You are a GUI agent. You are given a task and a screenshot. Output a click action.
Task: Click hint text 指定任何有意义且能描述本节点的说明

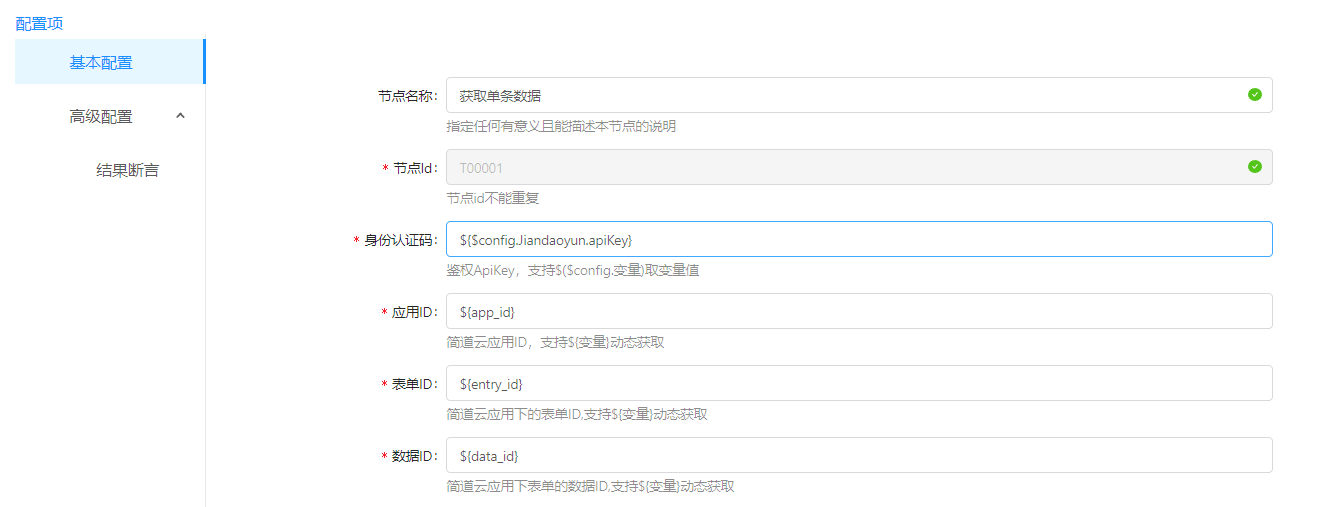[x=561, y=126]
